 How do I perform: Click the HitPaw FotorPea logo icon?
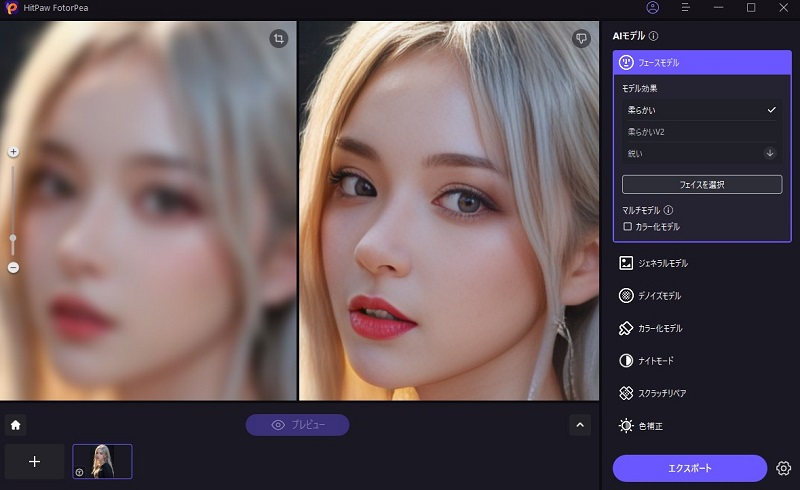click(11, 8)
